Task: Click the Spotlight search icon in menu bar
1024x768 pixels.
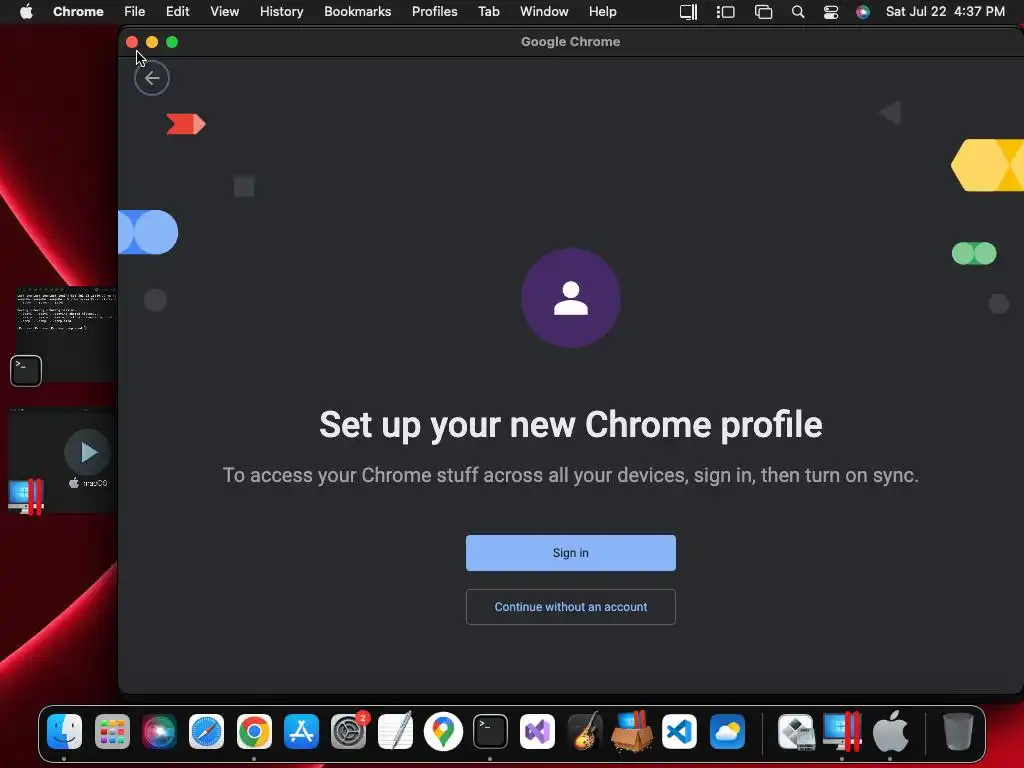Action: click(798, 12)
